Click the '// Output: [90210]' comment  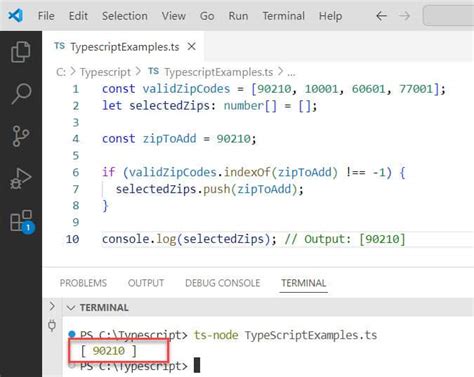pos(345,239)
